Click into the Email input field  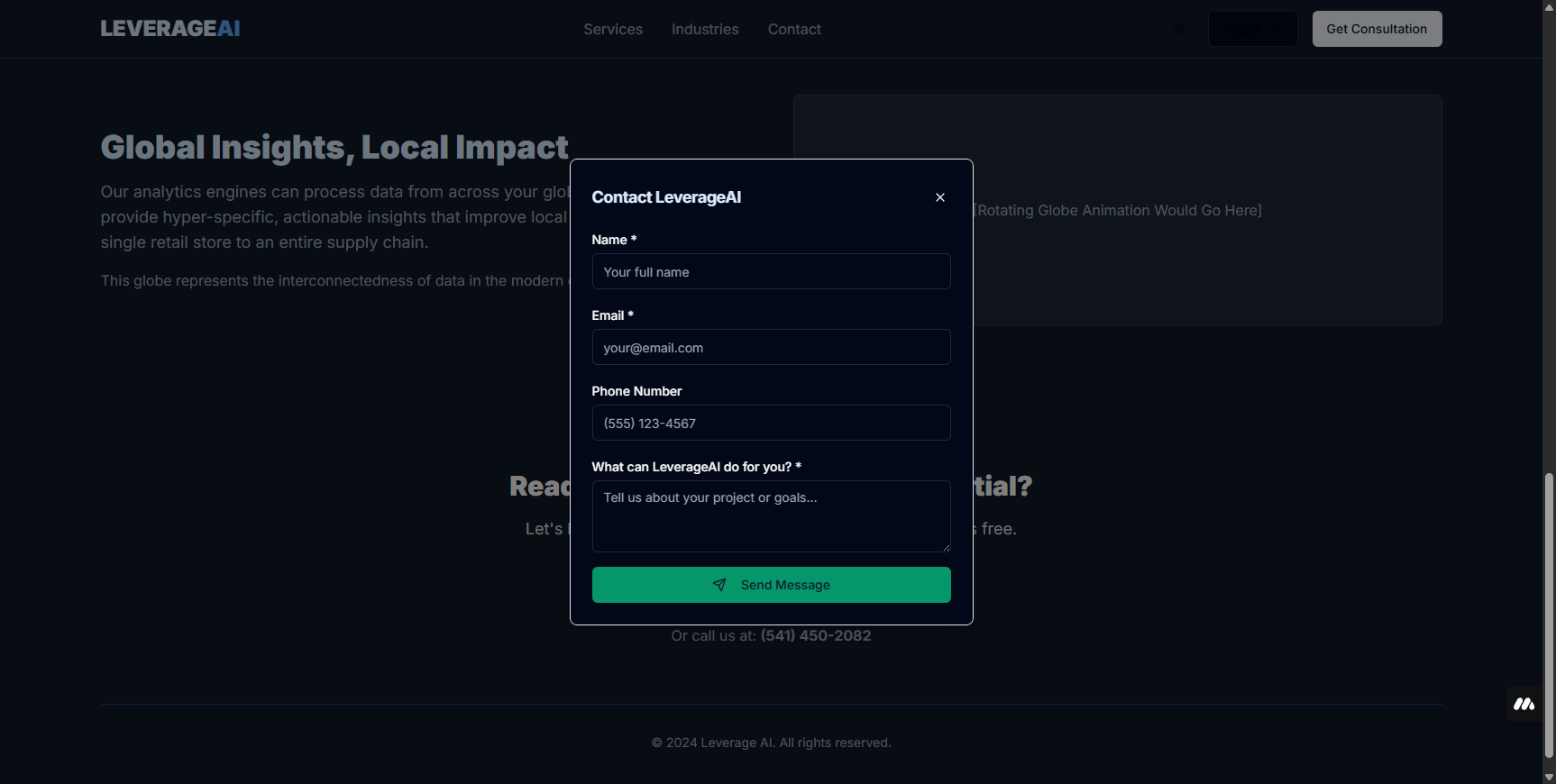[770, 347]
